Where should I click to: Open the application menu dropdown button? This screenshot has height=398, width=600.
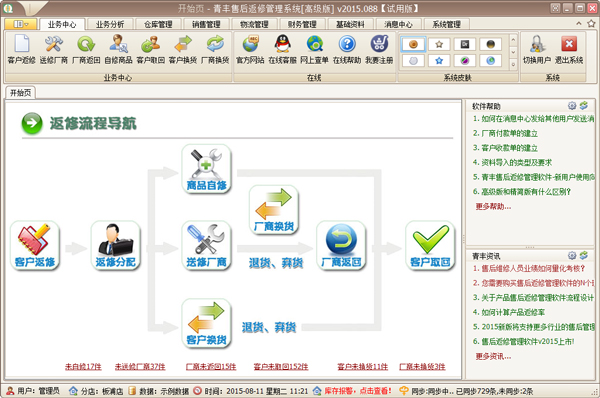[x=21, y=24]
